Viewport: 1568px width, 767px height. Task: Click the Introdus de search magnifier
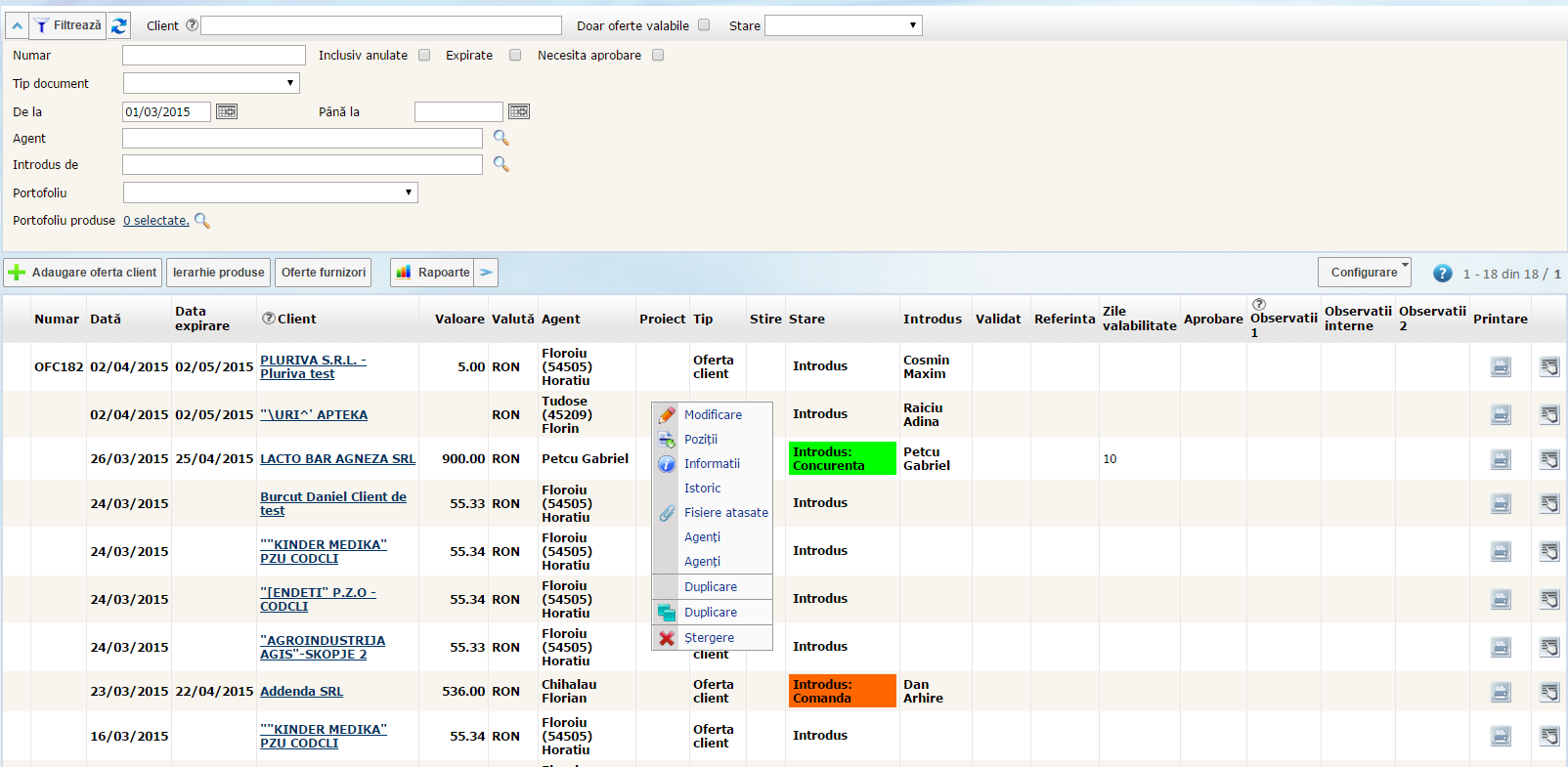point(501,165)
